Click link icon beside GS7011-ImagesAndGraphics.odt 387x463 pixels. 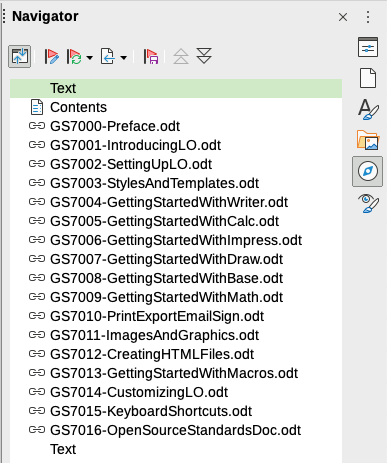pyautogui.click(x=37, y=335)
